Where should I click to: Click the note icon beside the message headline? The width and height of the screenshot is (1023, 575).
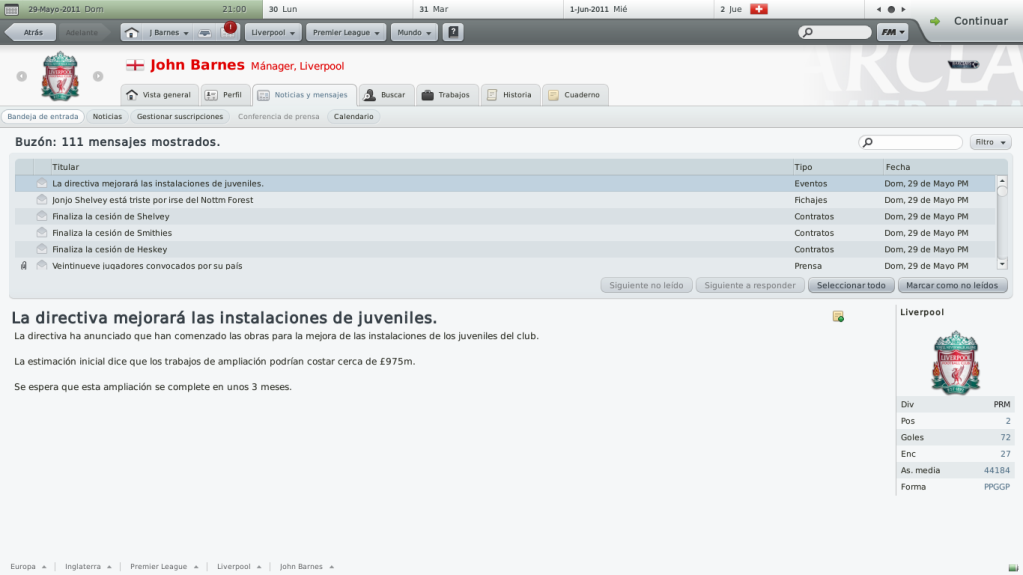point(838,317)
